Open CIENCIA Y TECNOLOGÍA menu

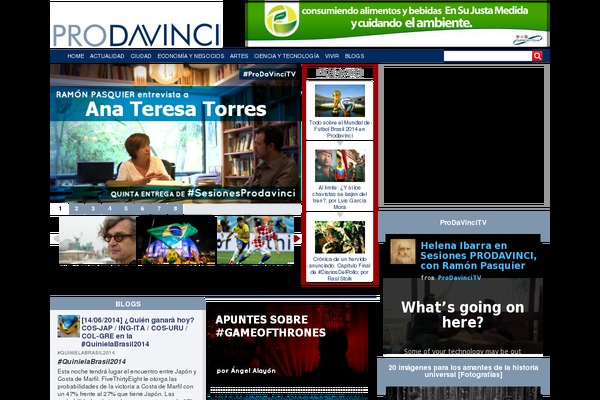287,56
